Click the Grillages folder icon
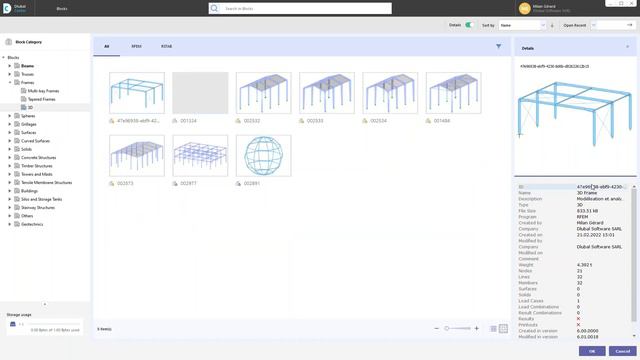The height and width of the screenshot is (360, 640). (17, 124)
